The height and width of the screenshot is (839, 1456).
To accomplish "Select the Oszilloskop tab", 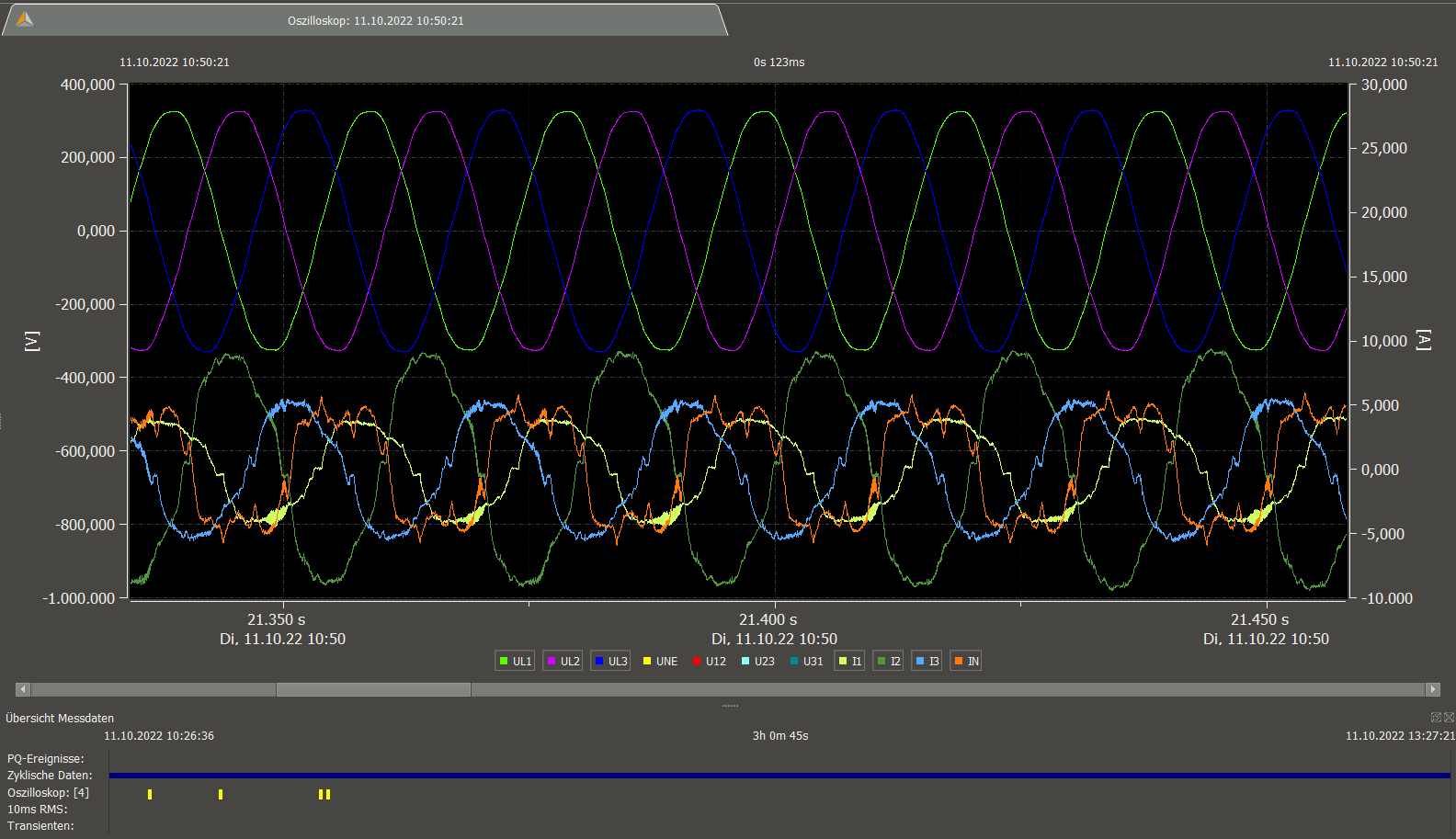I will [375, 20].
